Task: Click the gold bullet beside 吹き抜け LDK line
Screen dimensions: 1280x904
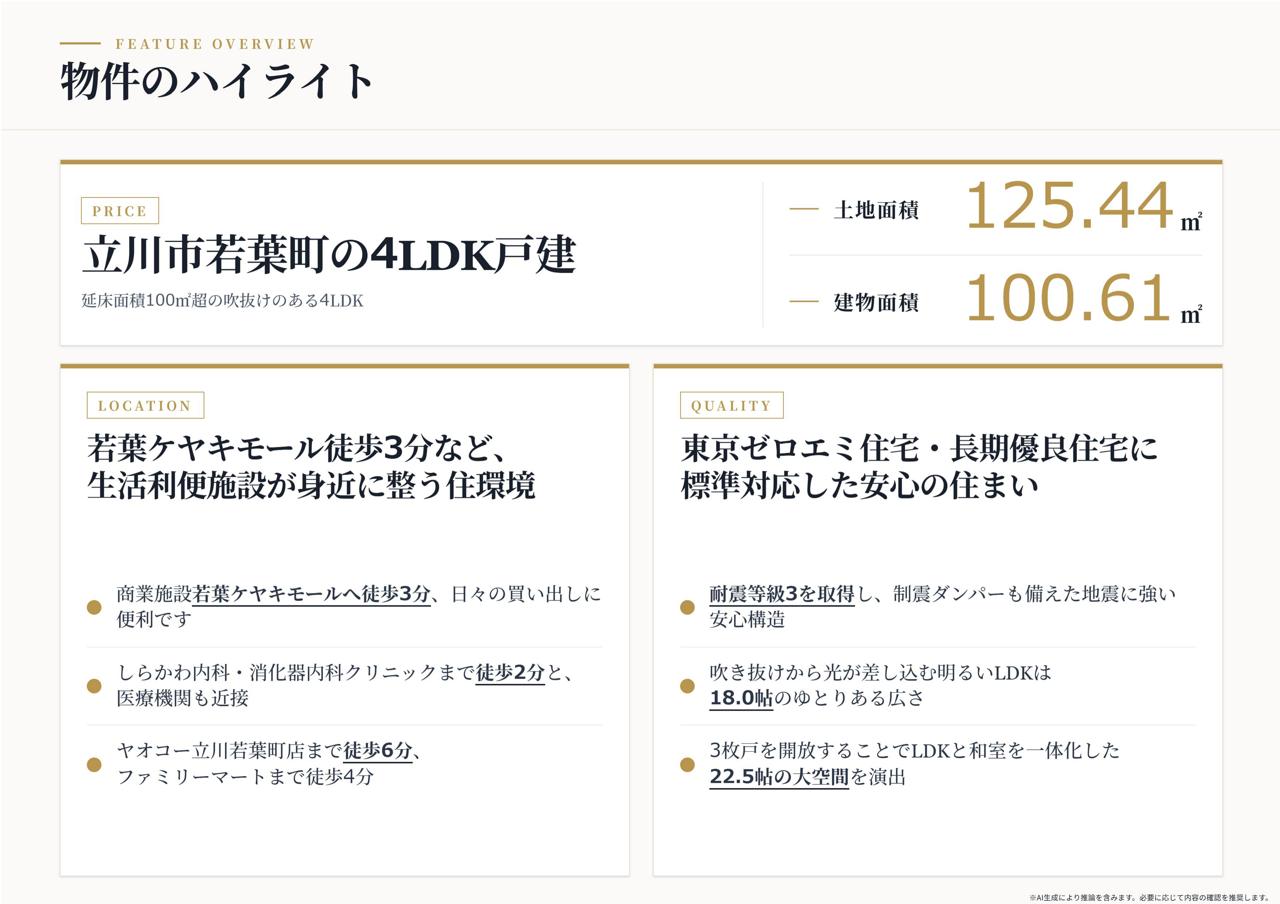Action: (x=687, y=686)
